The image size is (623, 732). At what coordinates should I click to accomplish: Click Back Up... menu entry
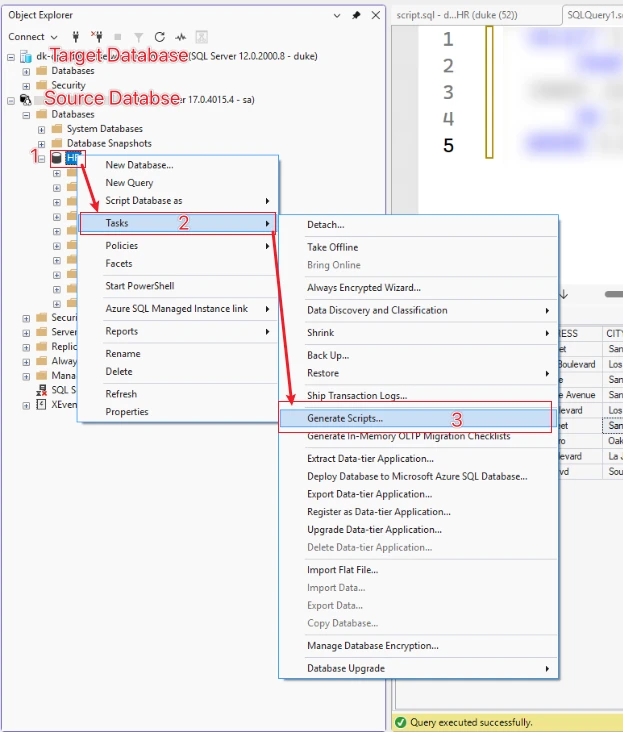[418, 355]
